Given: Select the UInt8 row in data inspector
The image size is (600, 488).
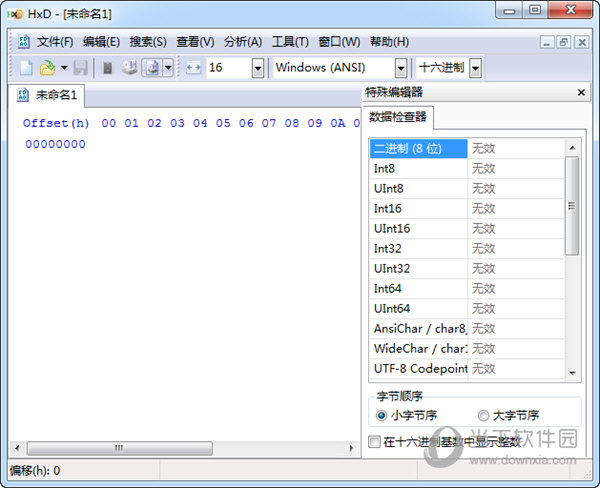Looking at the screenshot, I should 467,188.
